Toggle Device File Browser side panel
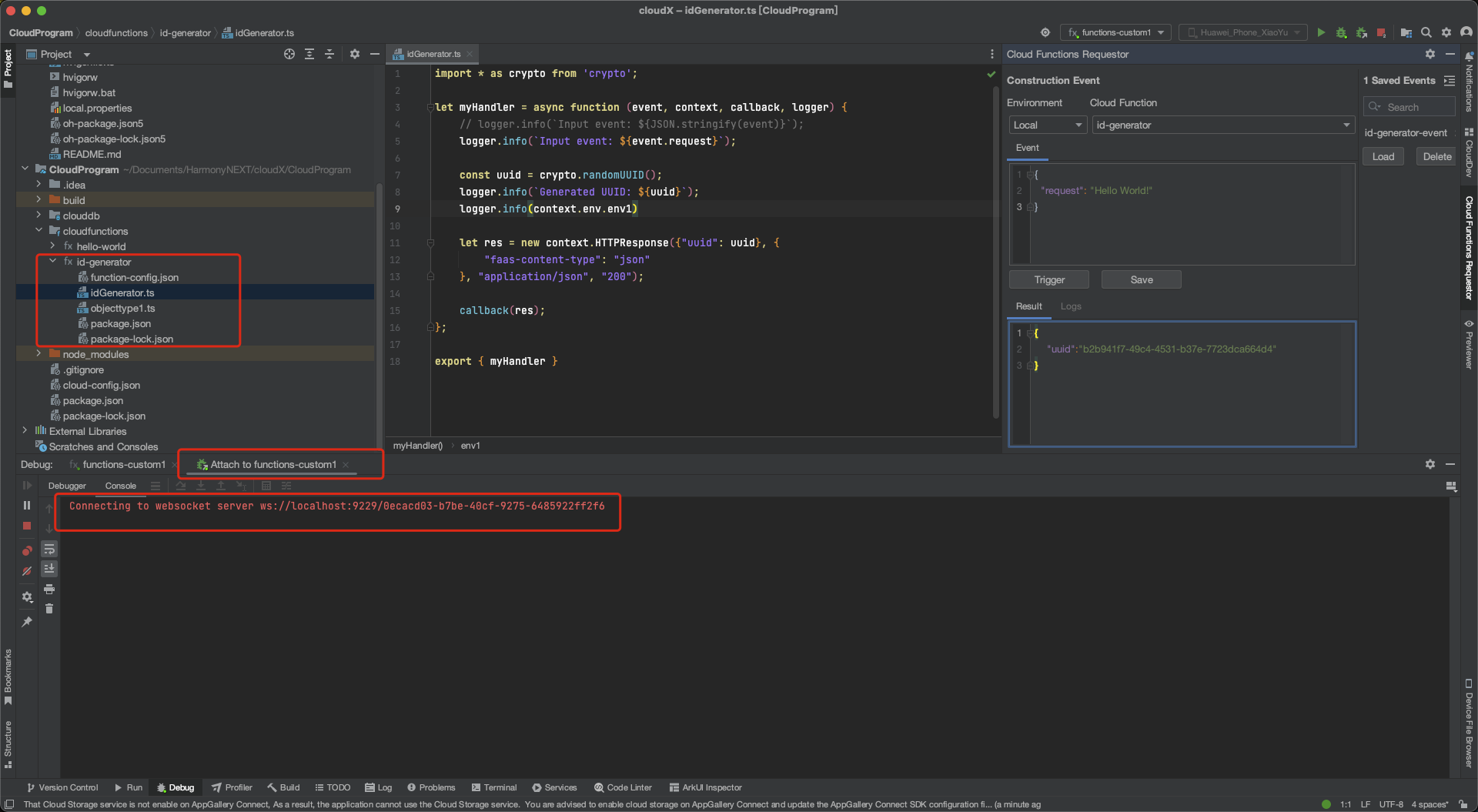The width and height of the screenshot is (1478, 812). click(1469, 723)
